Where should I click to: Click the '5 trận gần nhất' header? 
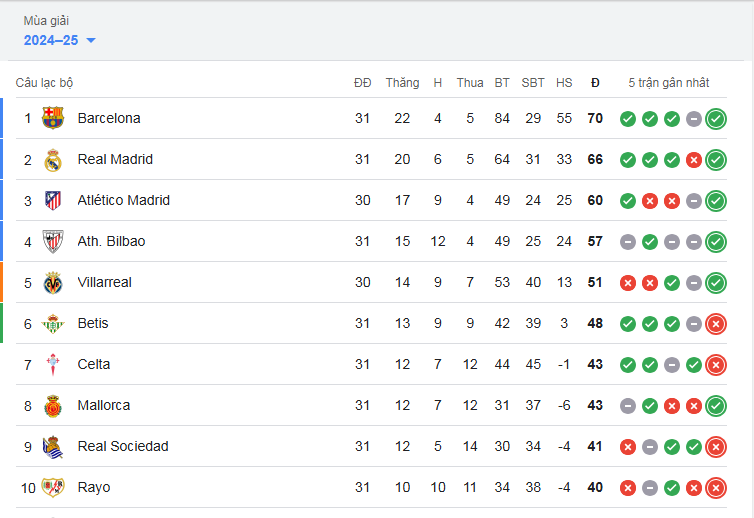pyautogui.click(x=668, y=83)
